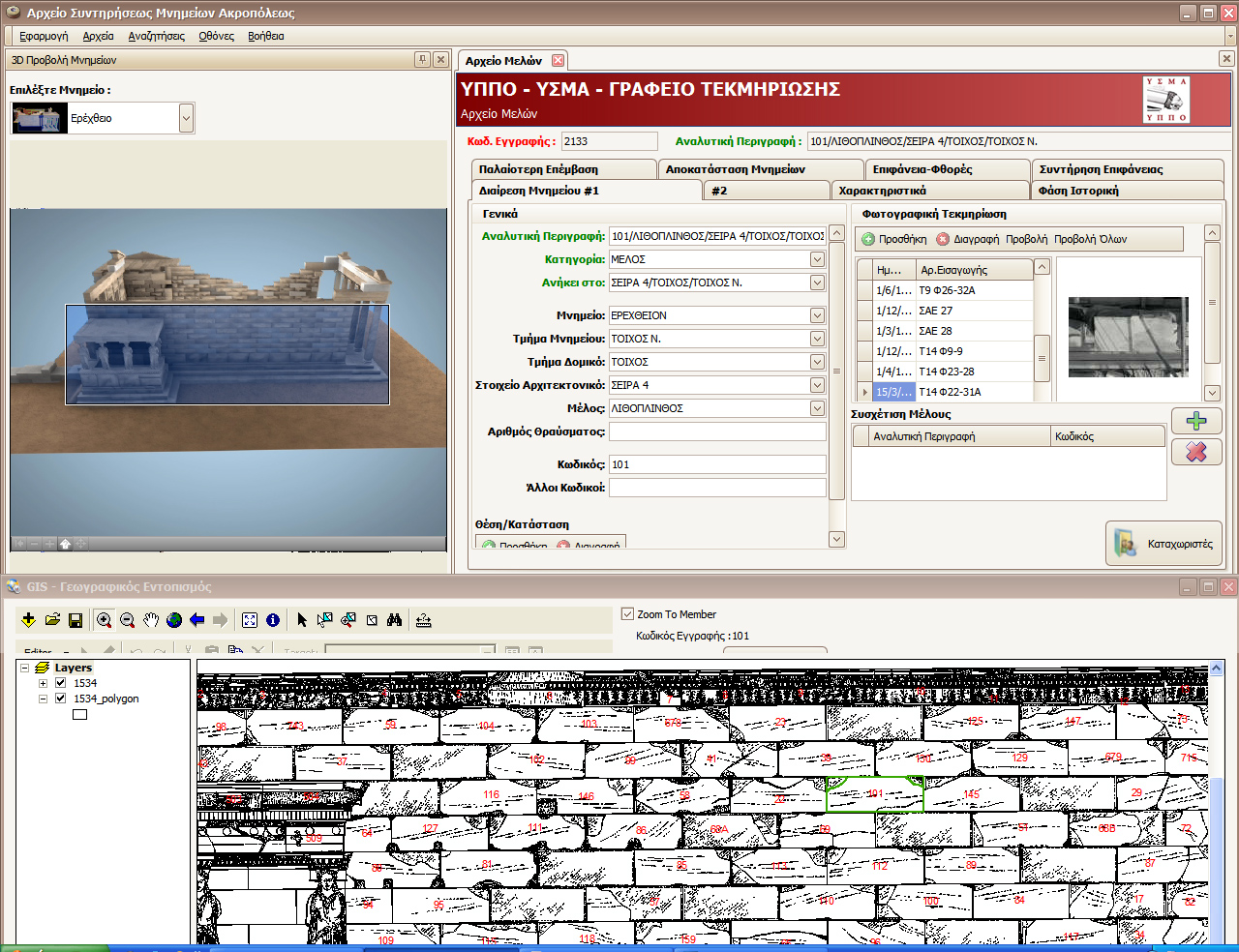Activate the Measure ruler tool
Viewport: 1239px width, 952px height.
(423, 620)
